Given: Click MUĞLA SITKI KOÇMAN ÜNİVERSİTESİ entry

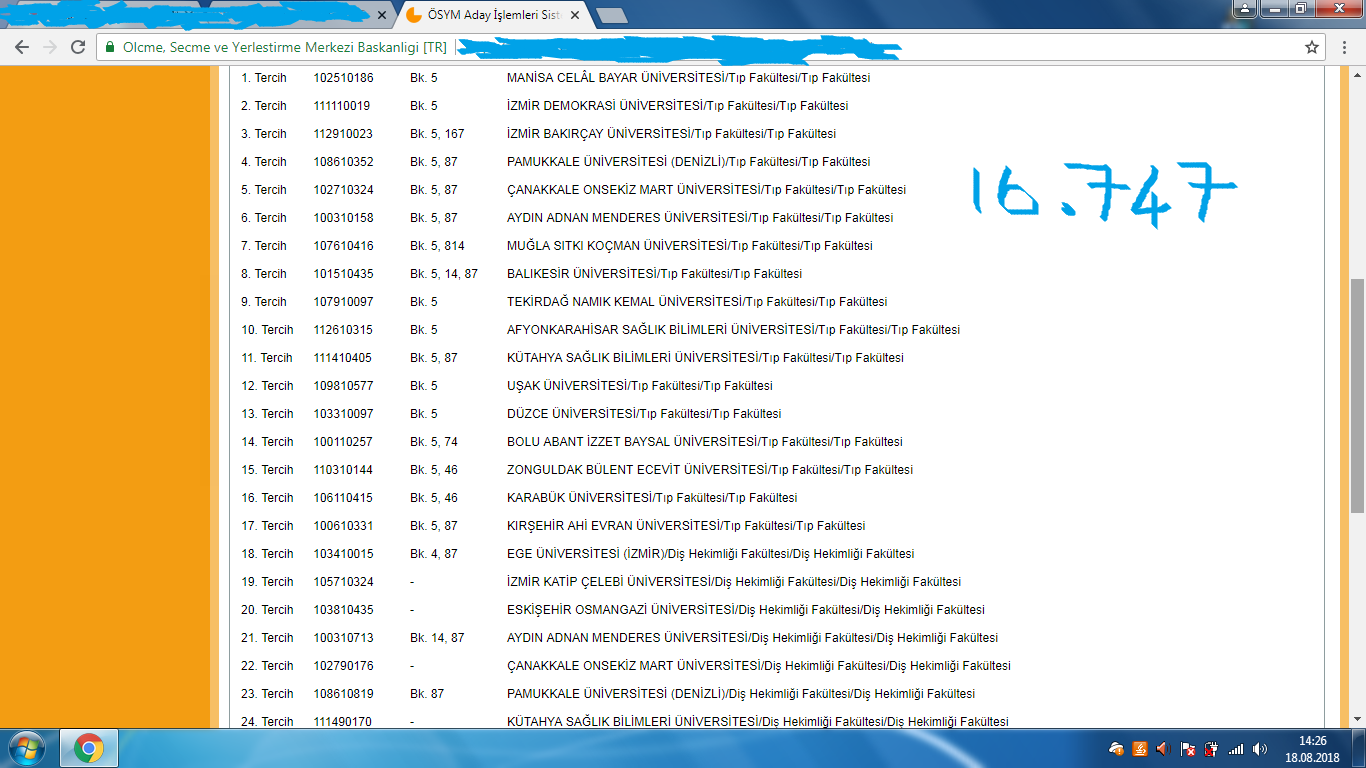Looking at the screenshot, I should [690, 246].
